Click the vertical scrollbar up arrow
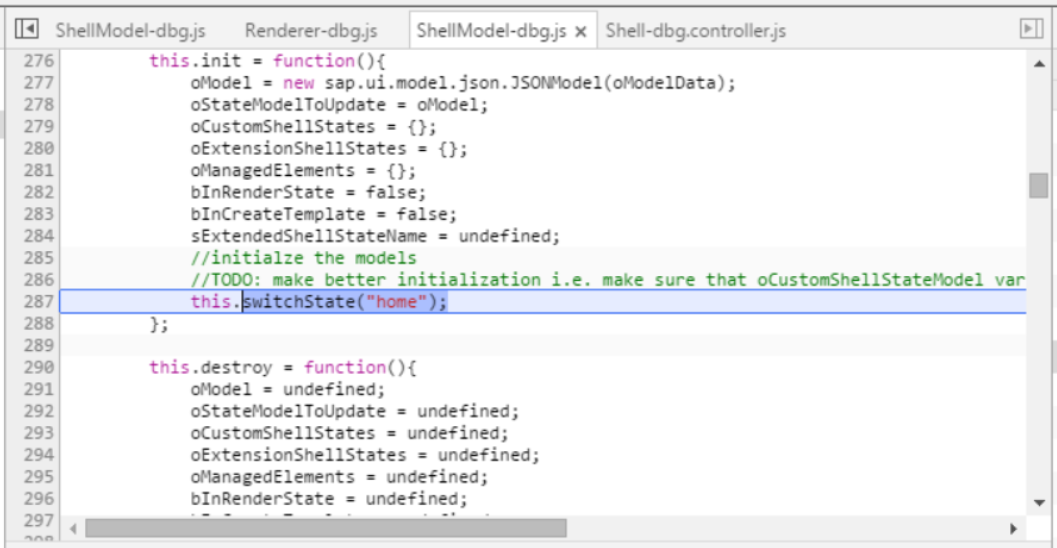Screen dimensions: 1057x548 point(1039,64)
